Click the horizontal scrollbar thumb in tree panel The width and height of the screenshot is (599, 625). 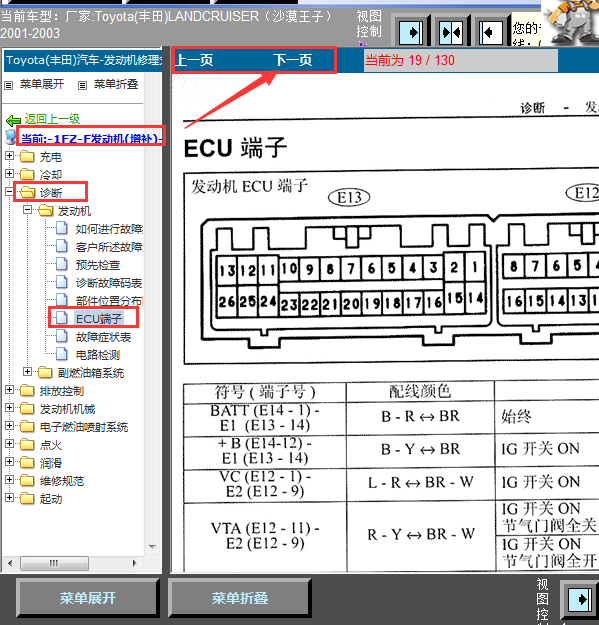(x=54, y=563)
